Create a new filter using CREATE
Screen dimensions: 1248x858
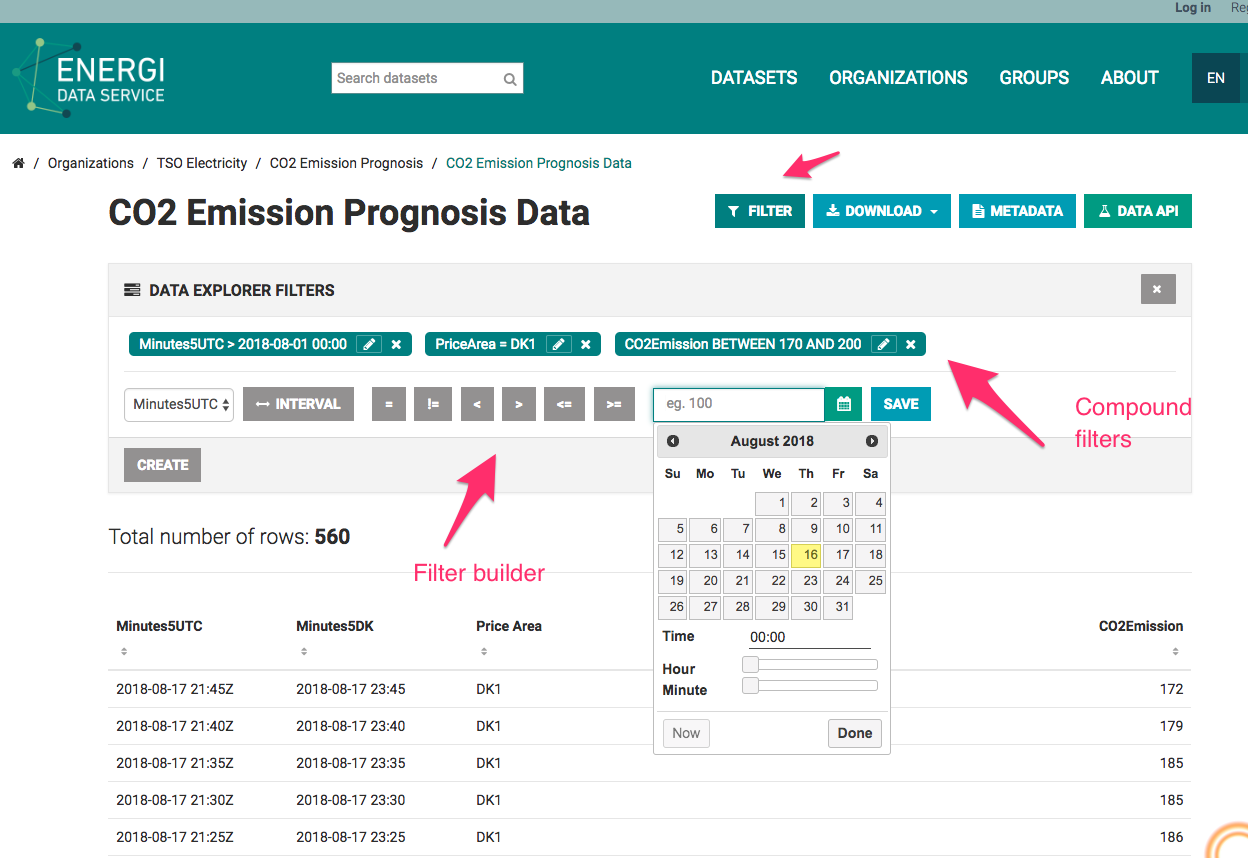(162, 464)
